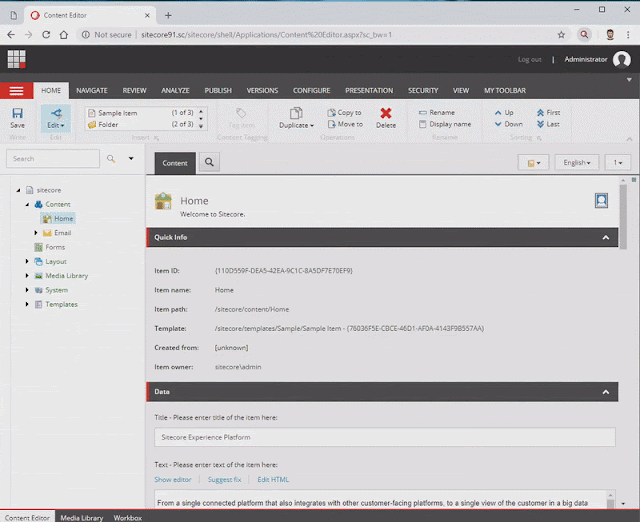This screenshot has height=522, width=640.
Task: Open the Sitecore launchpad grid icon
Action: pyautogui.click(x=16, y=59)
